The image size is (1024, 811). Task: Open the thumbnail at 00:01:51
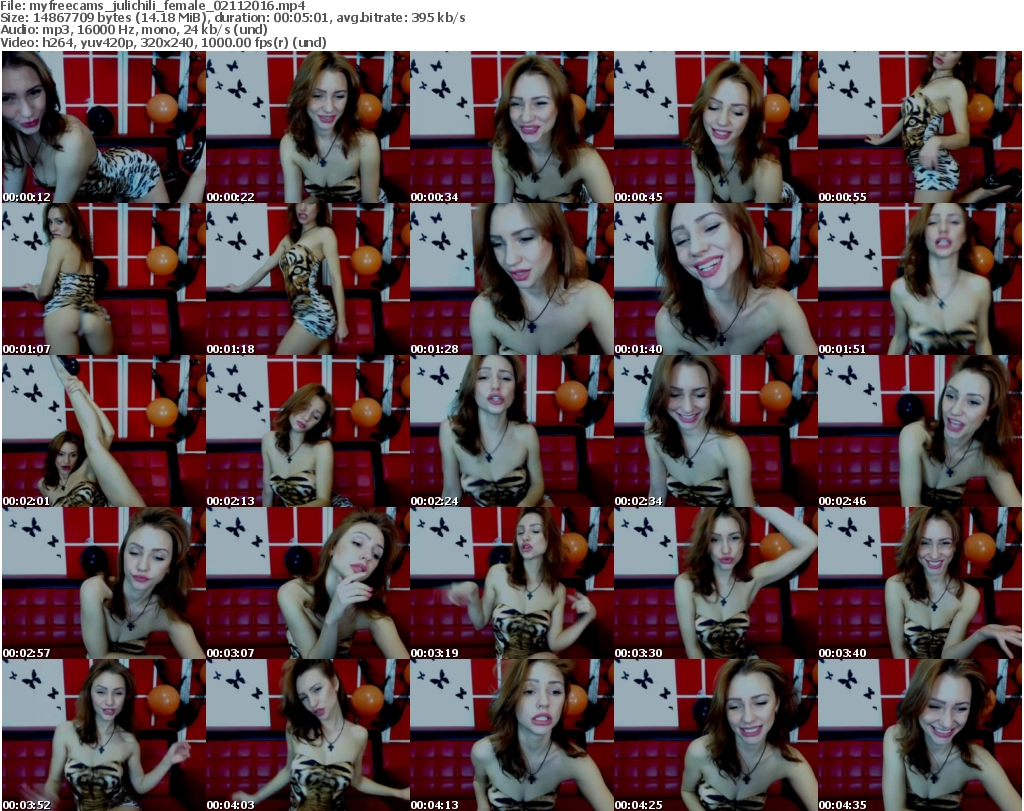point(919,279)
